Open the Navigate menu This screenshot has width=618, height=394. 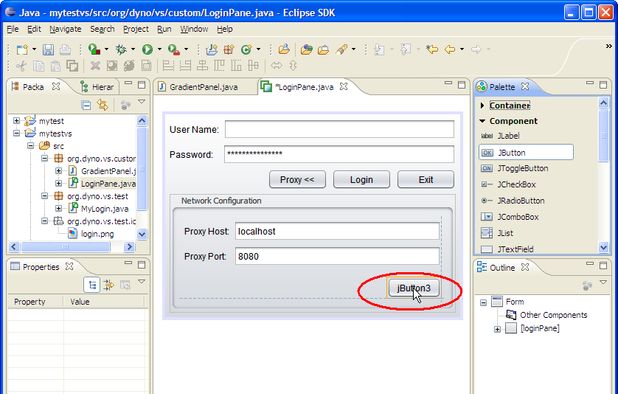pos(65,29)
